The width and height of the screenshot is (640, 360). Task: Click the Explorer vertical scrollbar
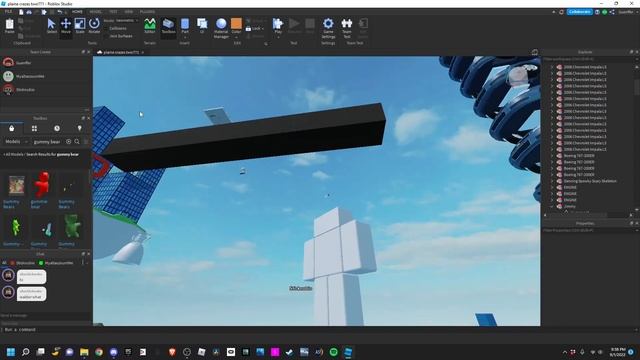(637, 88)
